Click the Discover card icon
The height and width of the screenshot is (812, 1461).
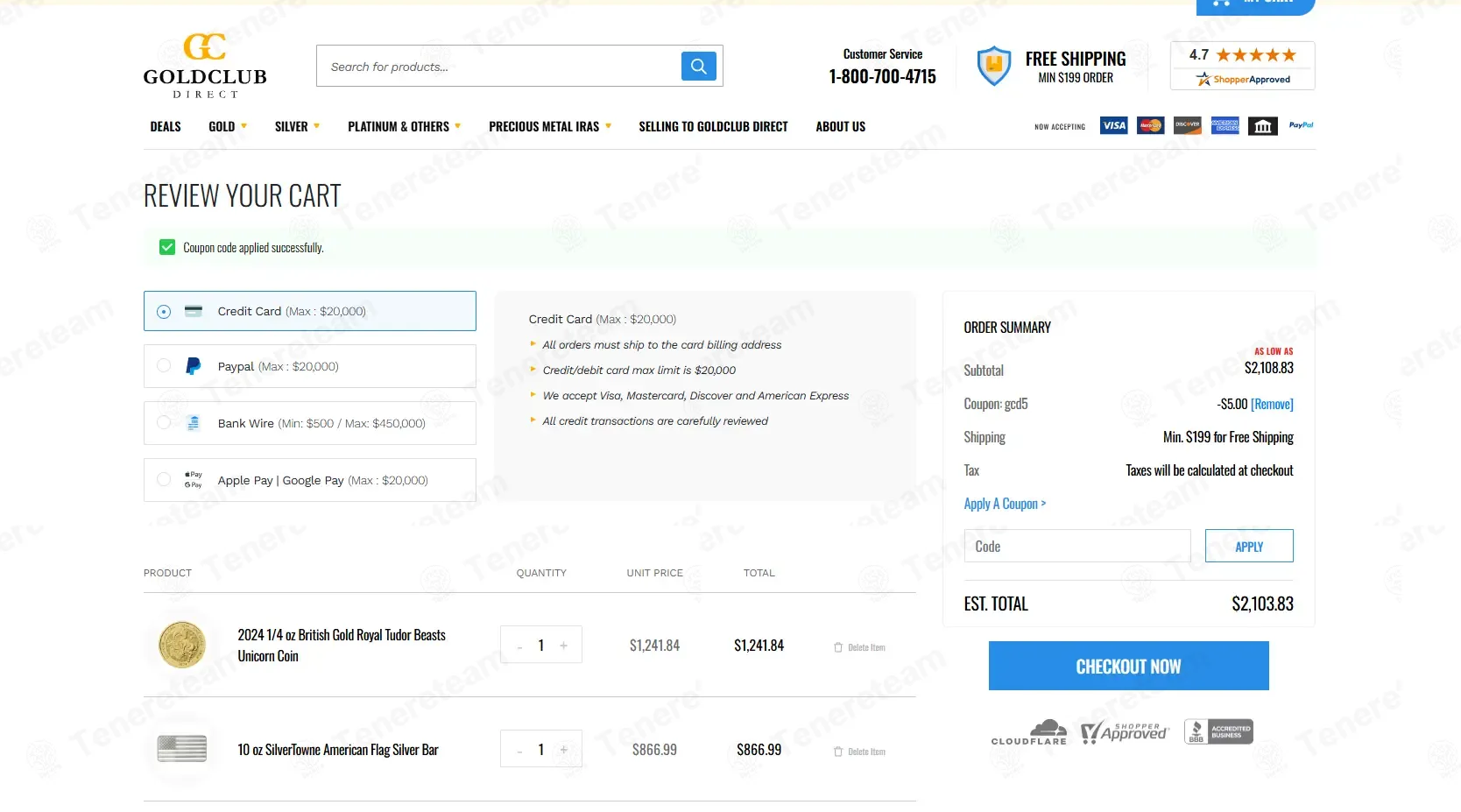point(1188,125)
